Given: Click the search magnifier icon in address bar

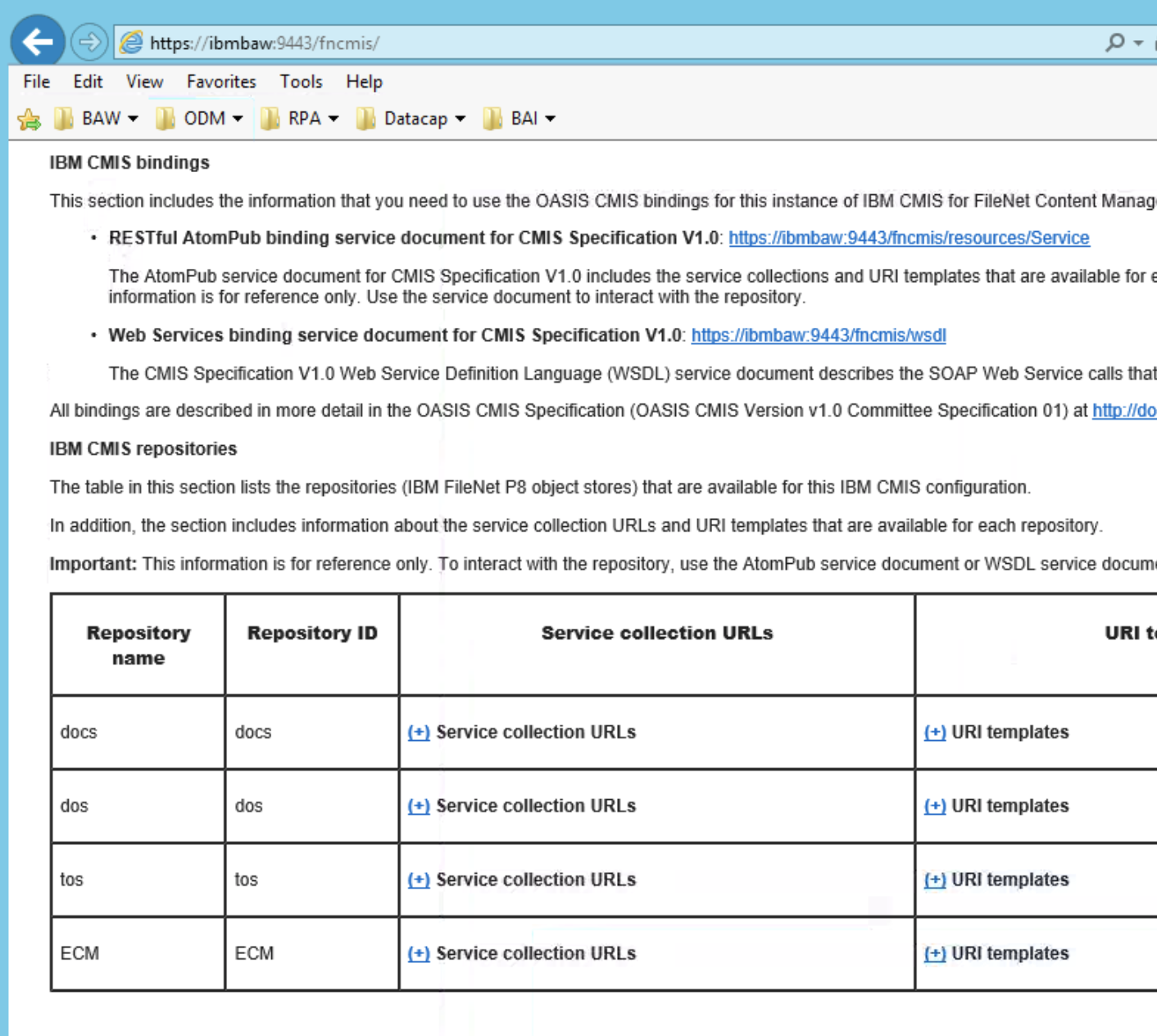Looking at the screenshot, I should pos(1114,42).
